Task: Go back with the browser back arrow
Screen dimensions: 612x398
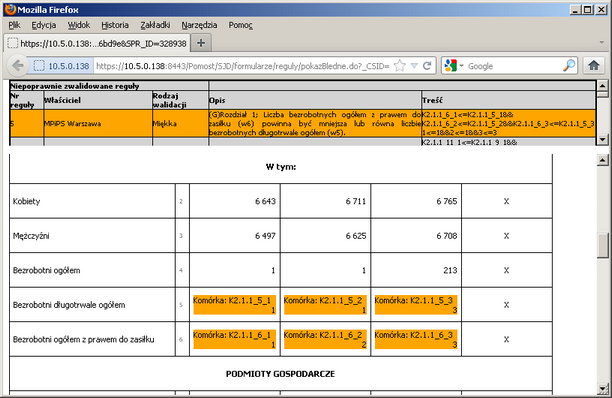Action: (18, 66)
